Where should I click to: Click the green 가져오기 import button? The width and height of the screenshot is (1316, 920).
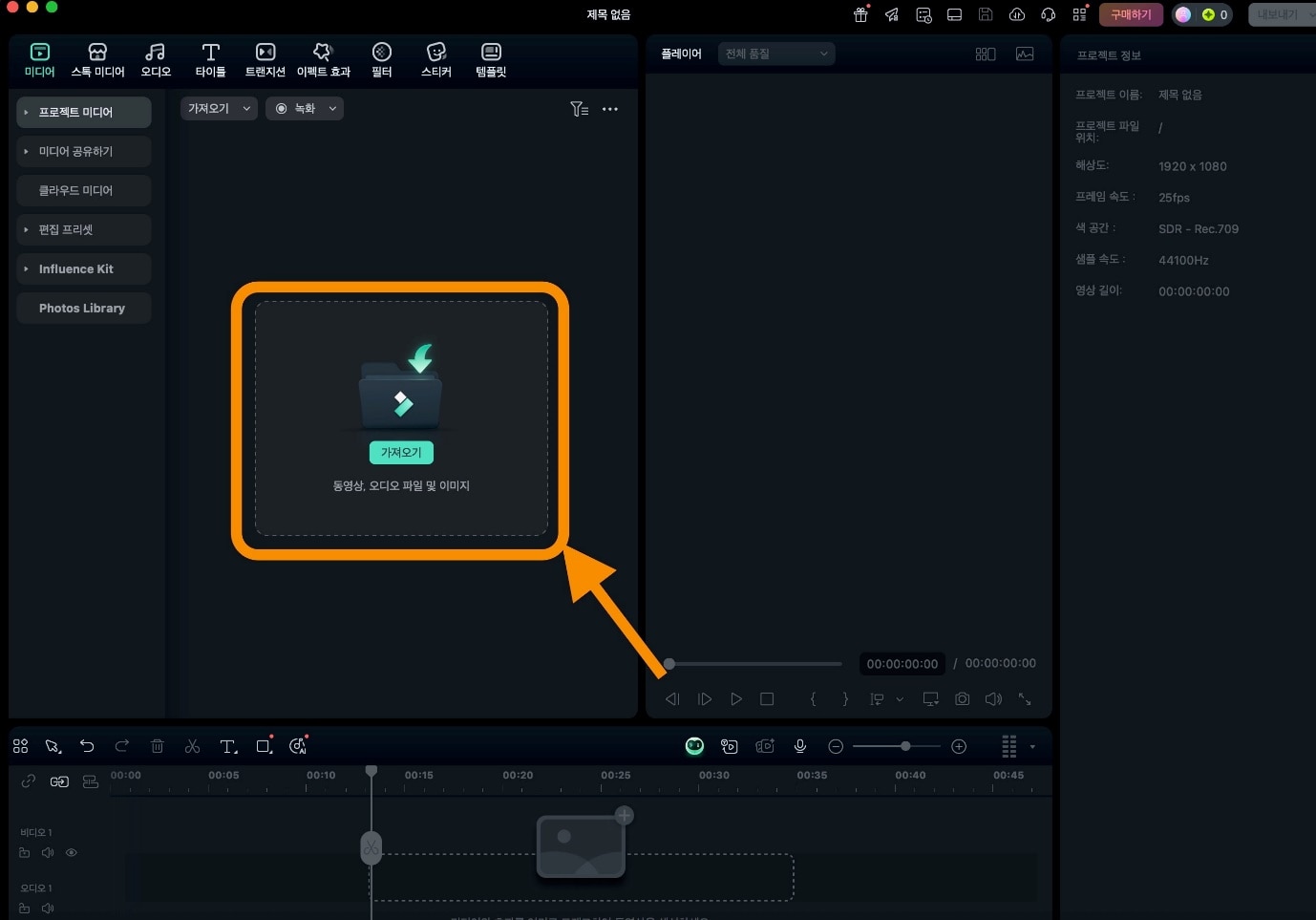click(401, 452)
